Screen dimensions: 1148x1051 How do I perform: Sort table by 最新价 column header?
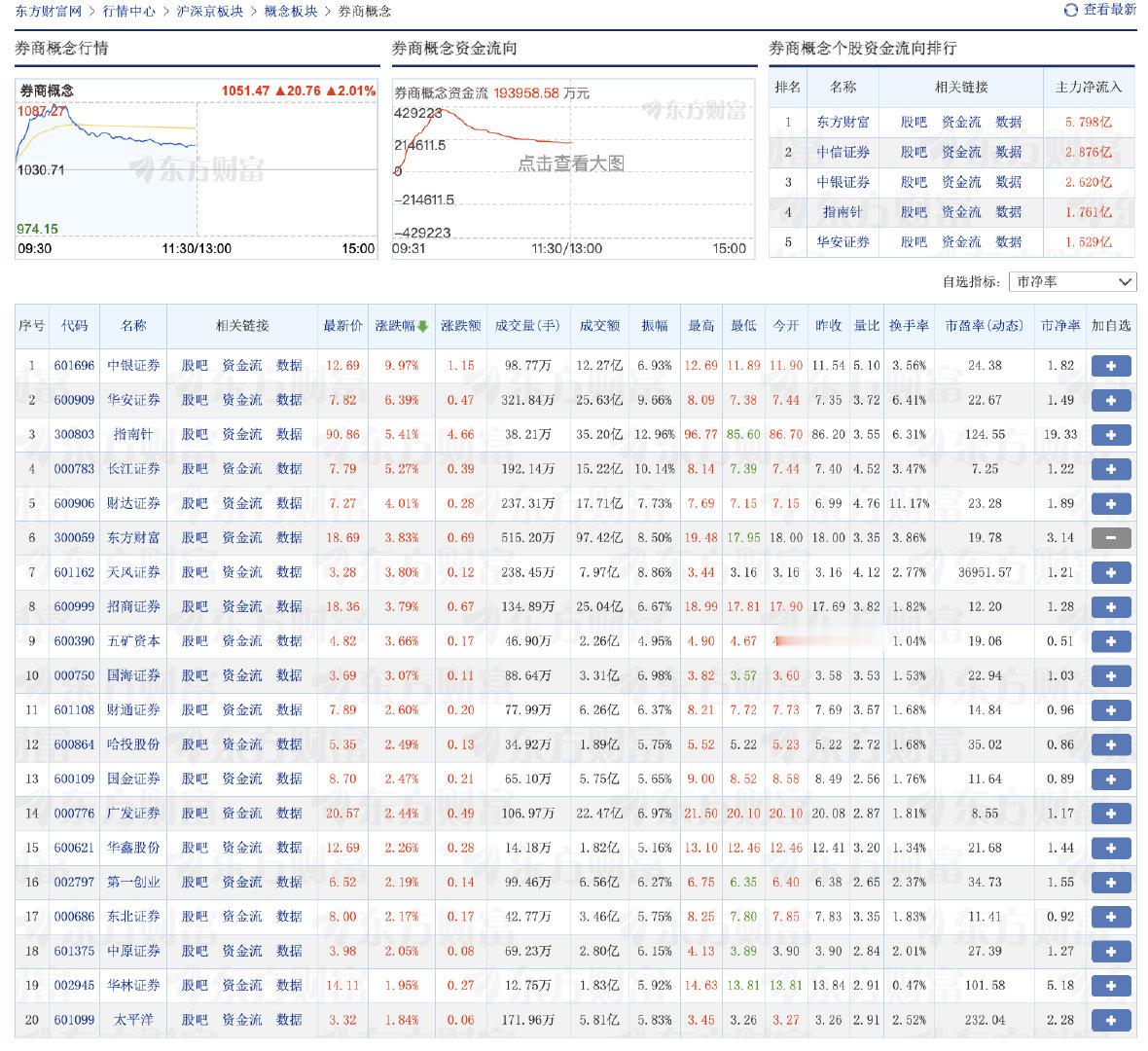342,326
